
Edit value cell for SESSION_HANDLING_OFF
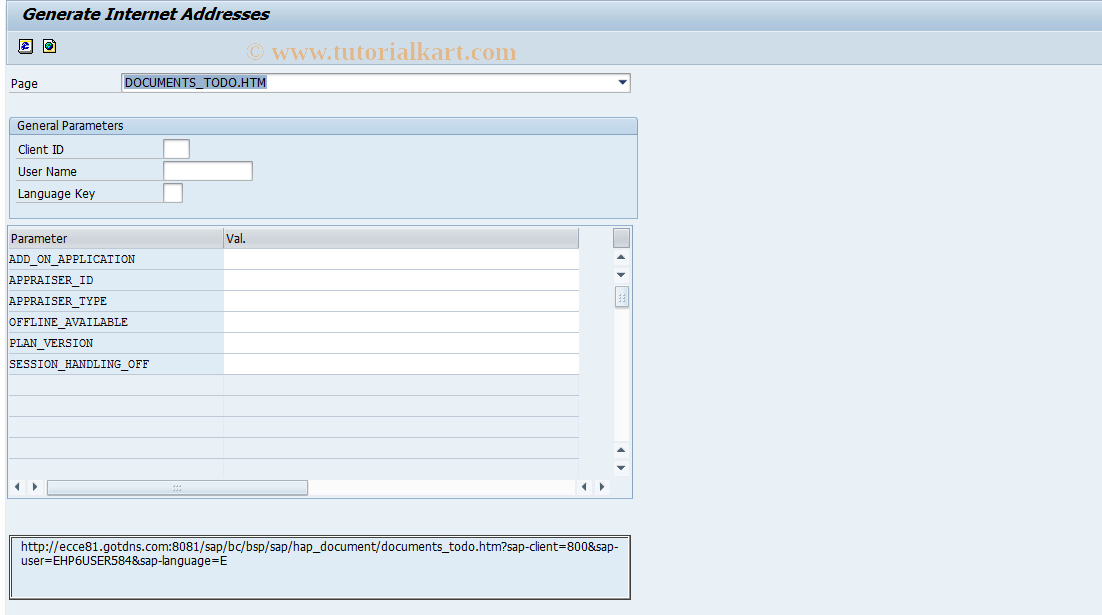click(401, 365)
